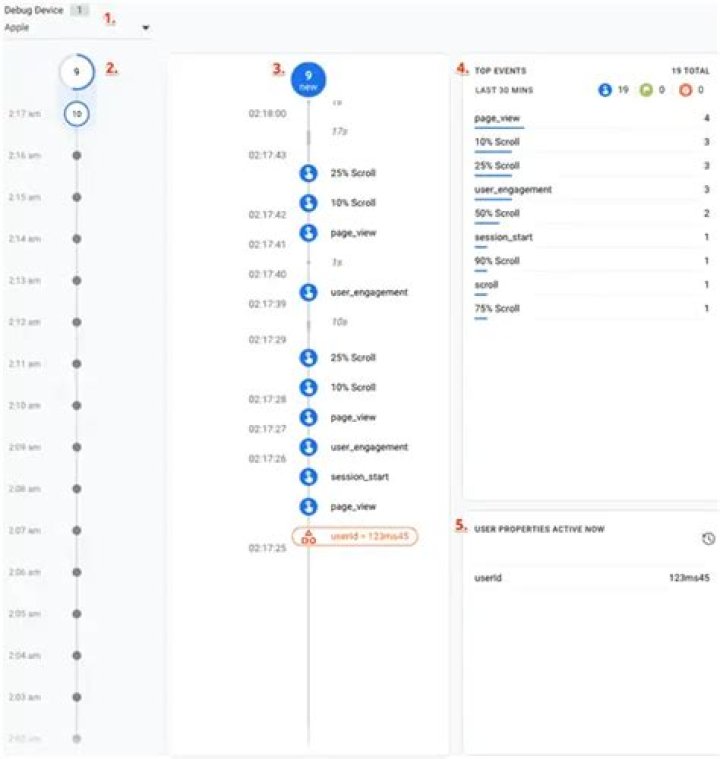720x759 pixels.
Task: Select the 2:15 am minute marker dot
Action: click(77, 197)
